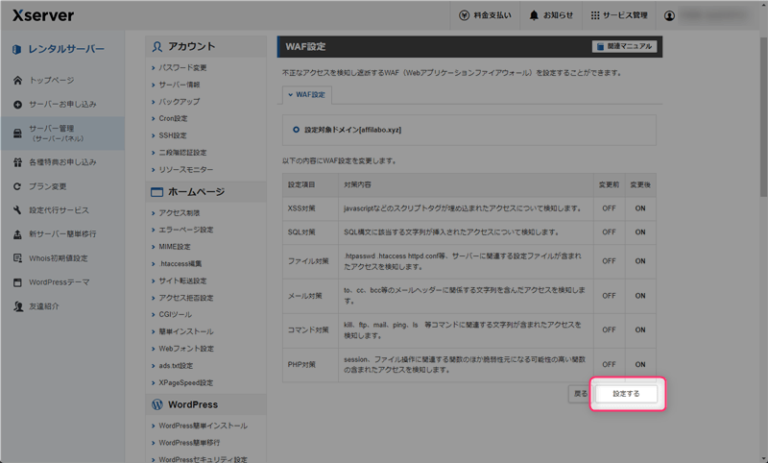Open .htaccess編集 link

tap(181, 263)
